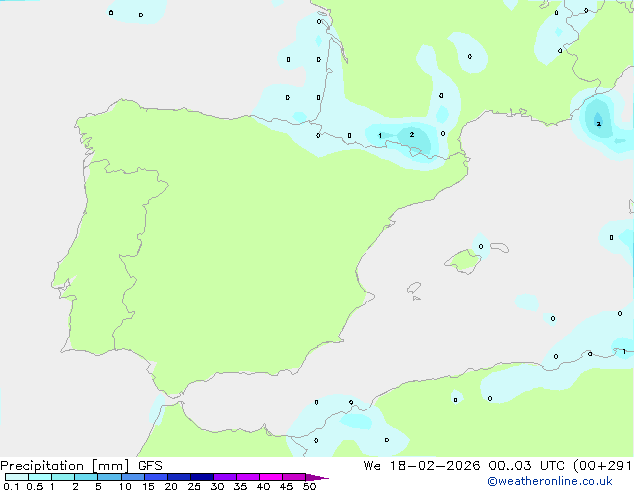634x490 pixels.
Task: Click the above-50 arrow tip of legend
Action: pyautogui.click(x=317, y=477)
